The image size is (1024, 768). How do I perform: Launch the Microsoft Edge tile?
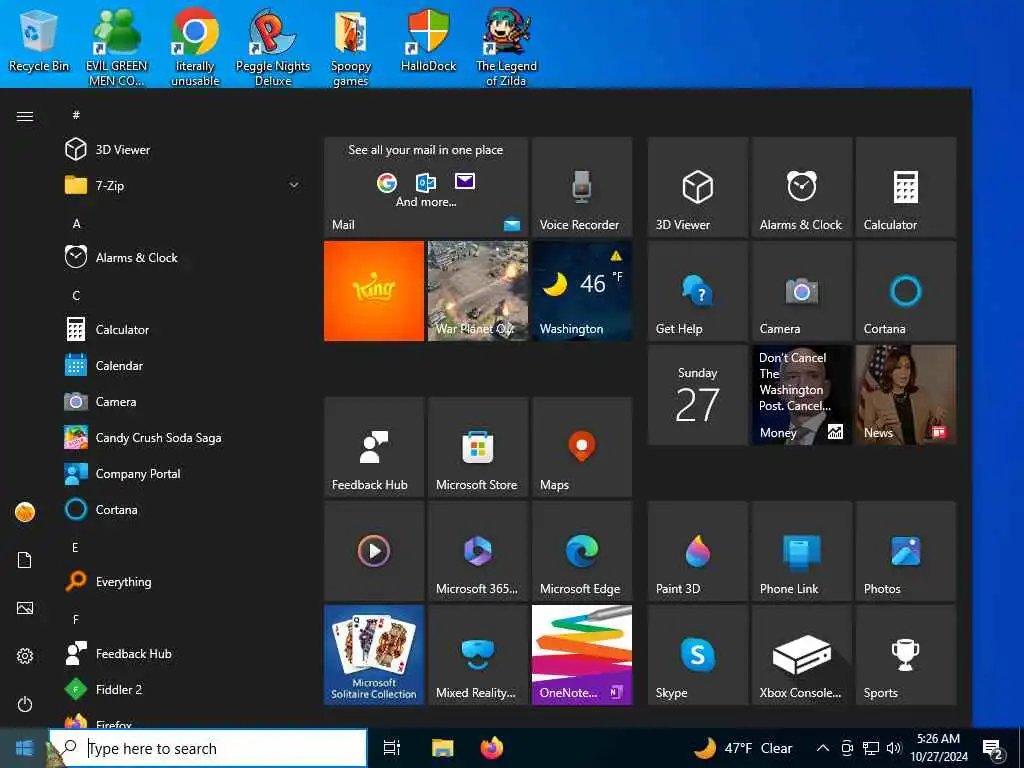582,551
